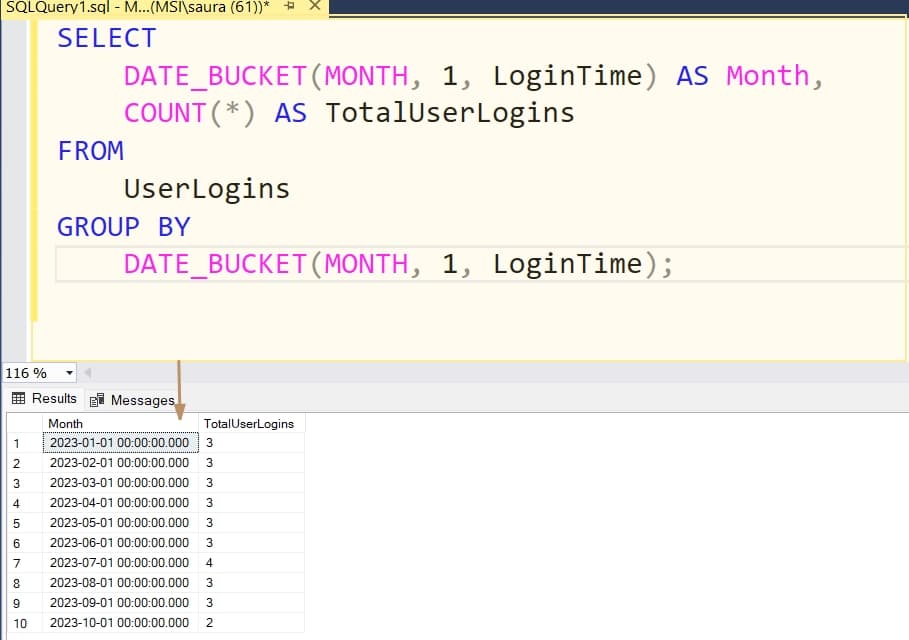Click the Results tab grid icon

(17, 398)
